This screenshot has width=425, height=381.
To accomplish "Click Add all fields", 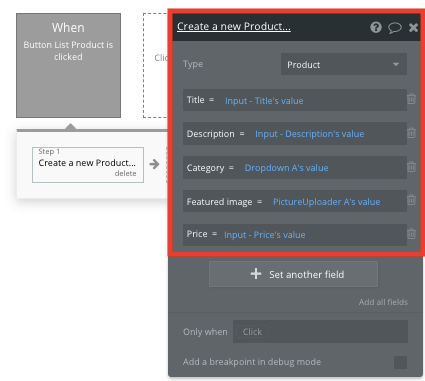I will (x=383, y=302).
